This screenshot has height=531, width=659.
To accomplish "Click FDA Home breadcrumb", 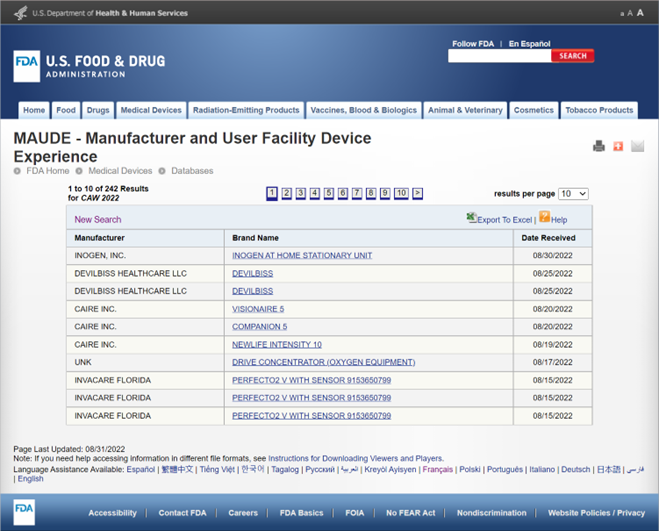I will pyautogui.click(x=47, y=171).
